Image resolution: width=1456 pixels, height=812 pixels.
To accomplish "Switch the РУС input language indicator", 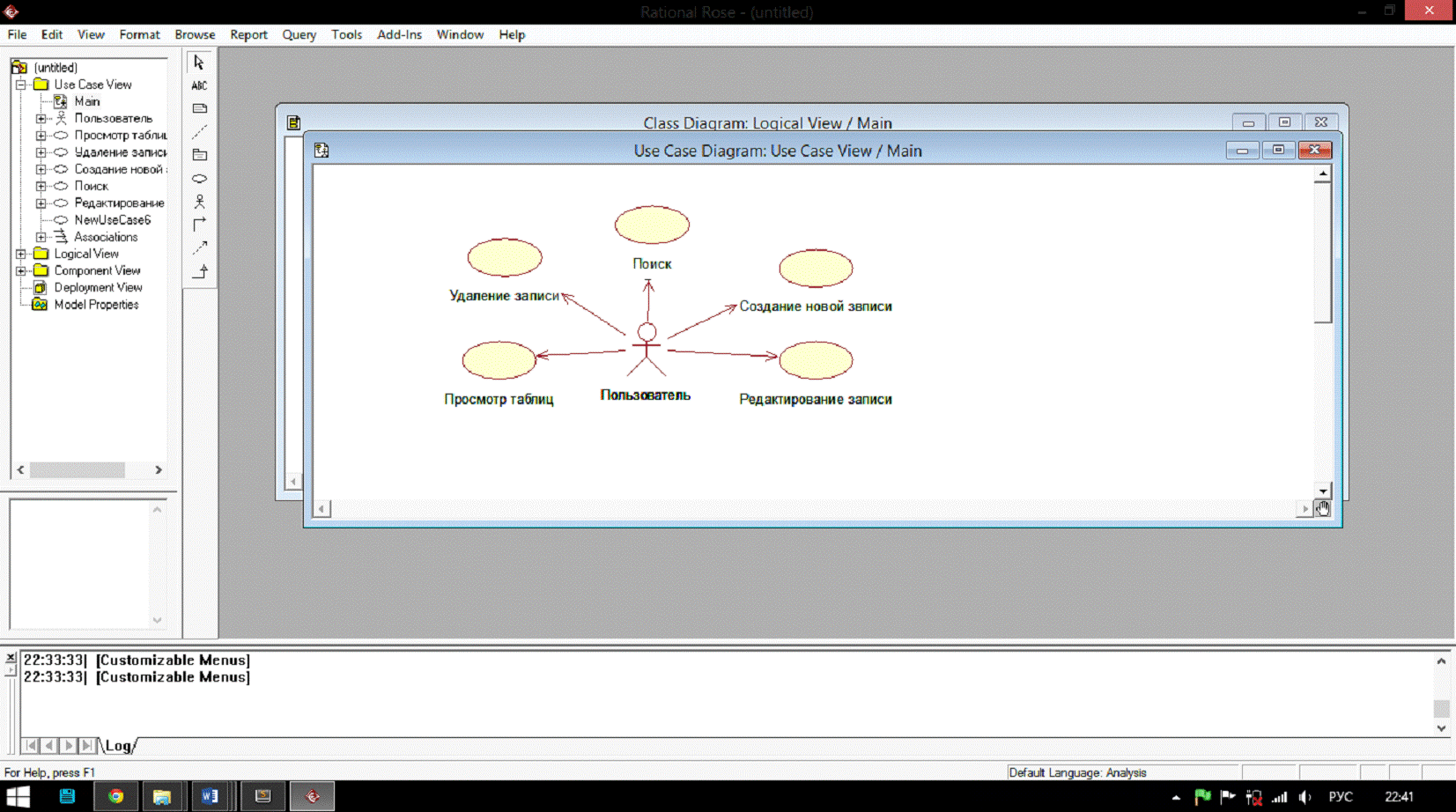I will tap(1341, 797).
